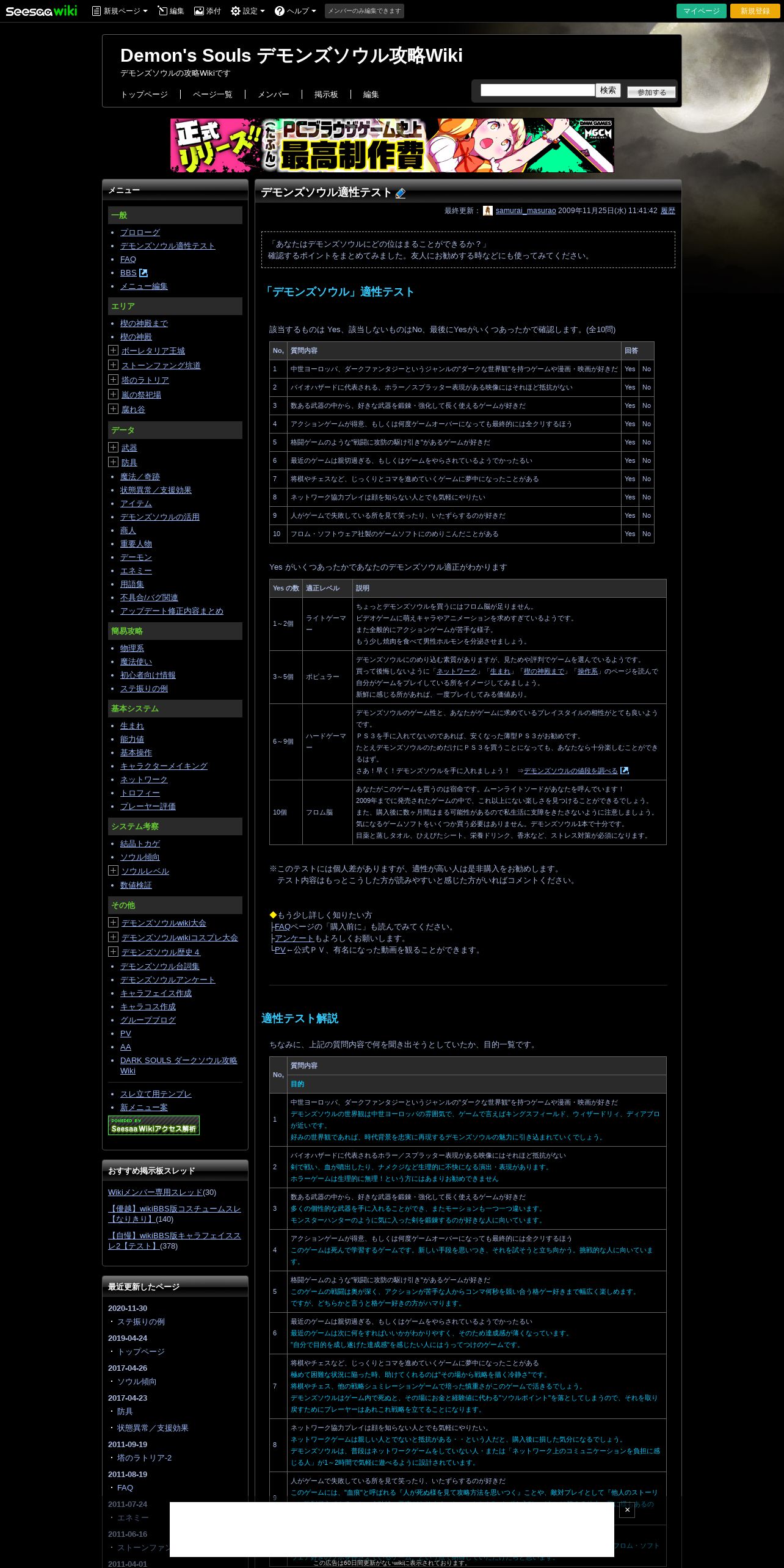Open the 履歴 history link
Screen dimensions: 784x1568
click(x=668, y=211)
